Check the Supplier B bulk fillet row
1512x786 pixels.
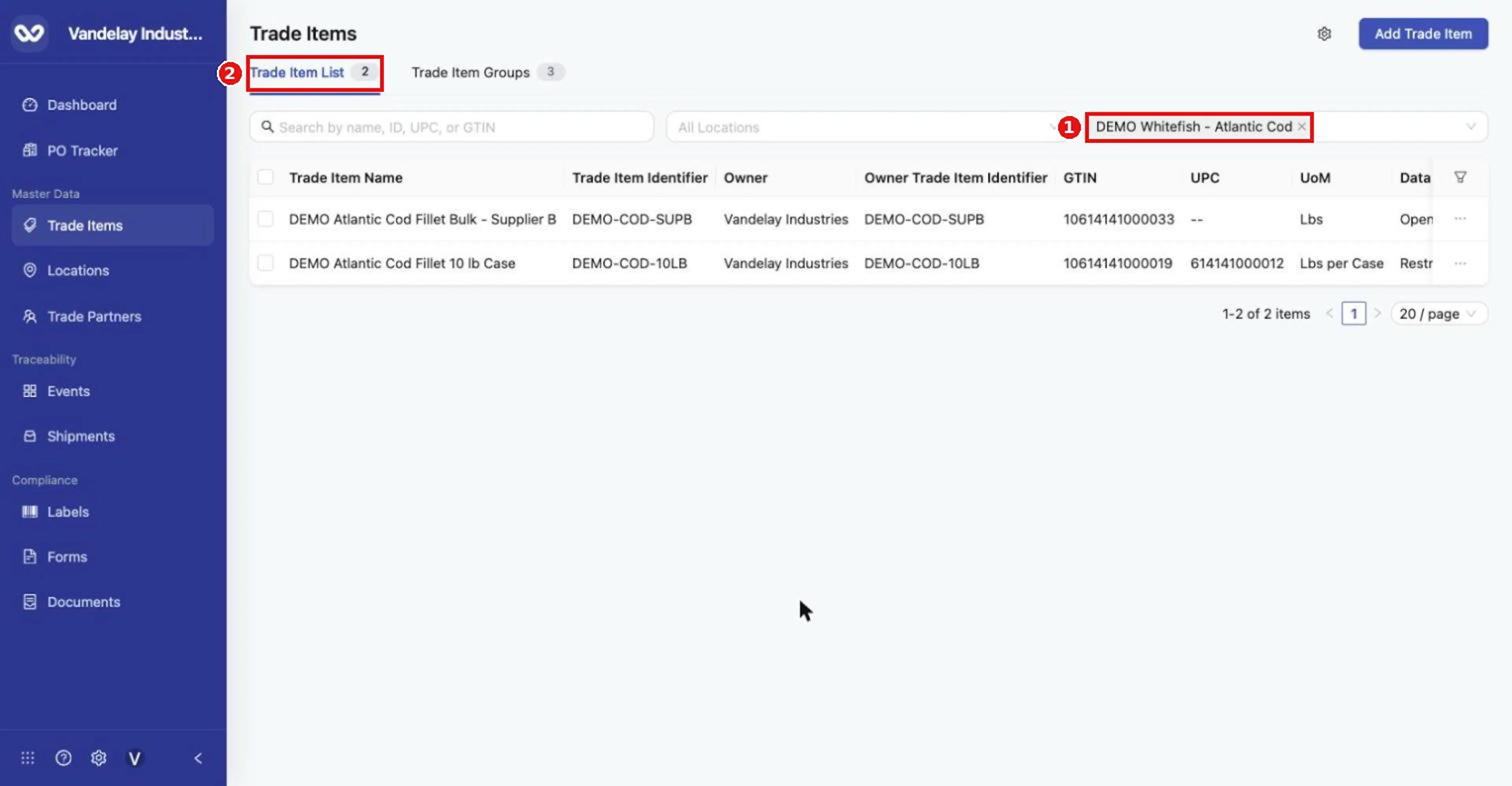pyautogui.click(x=265, y=219)
